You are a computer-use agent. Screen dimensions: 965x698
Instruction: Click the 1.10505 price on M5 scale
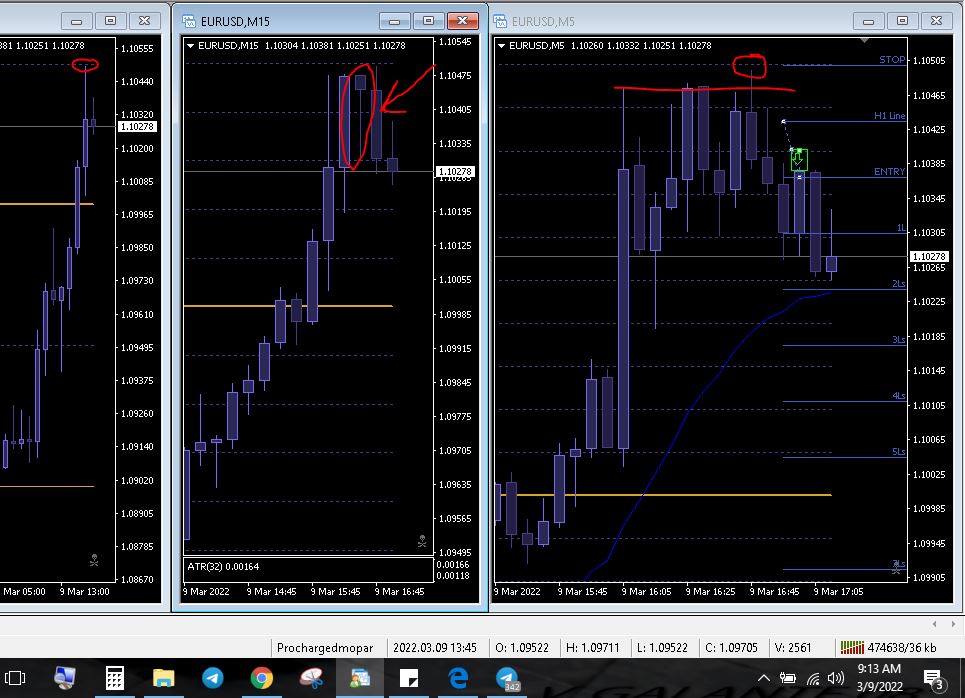coord(929,60)
